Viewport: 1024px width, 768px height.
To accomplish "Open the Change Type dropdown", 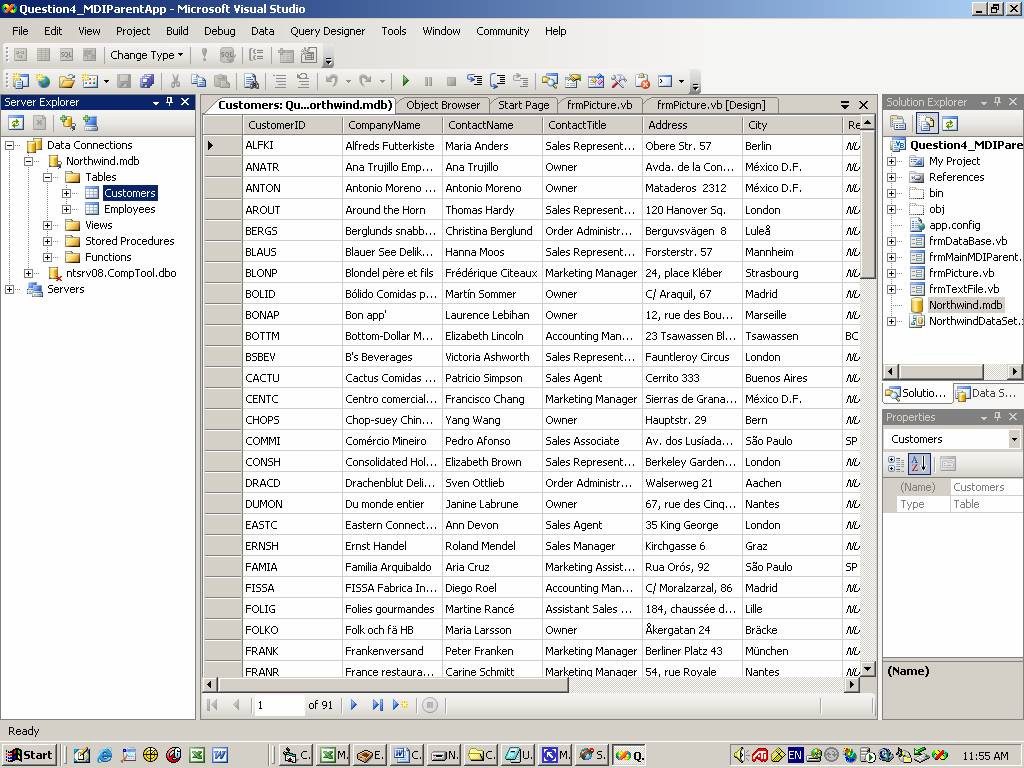I will coord(146,55).
